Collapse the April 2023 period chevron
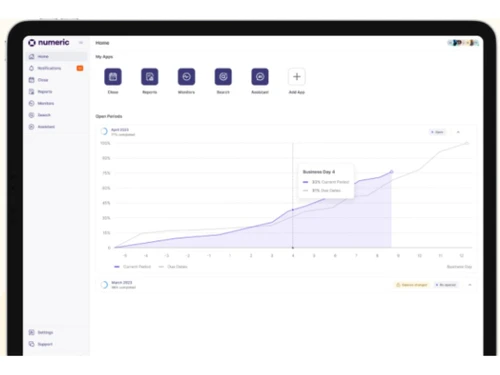The width and height of the screenshot is (500, 375). (458, 132)
